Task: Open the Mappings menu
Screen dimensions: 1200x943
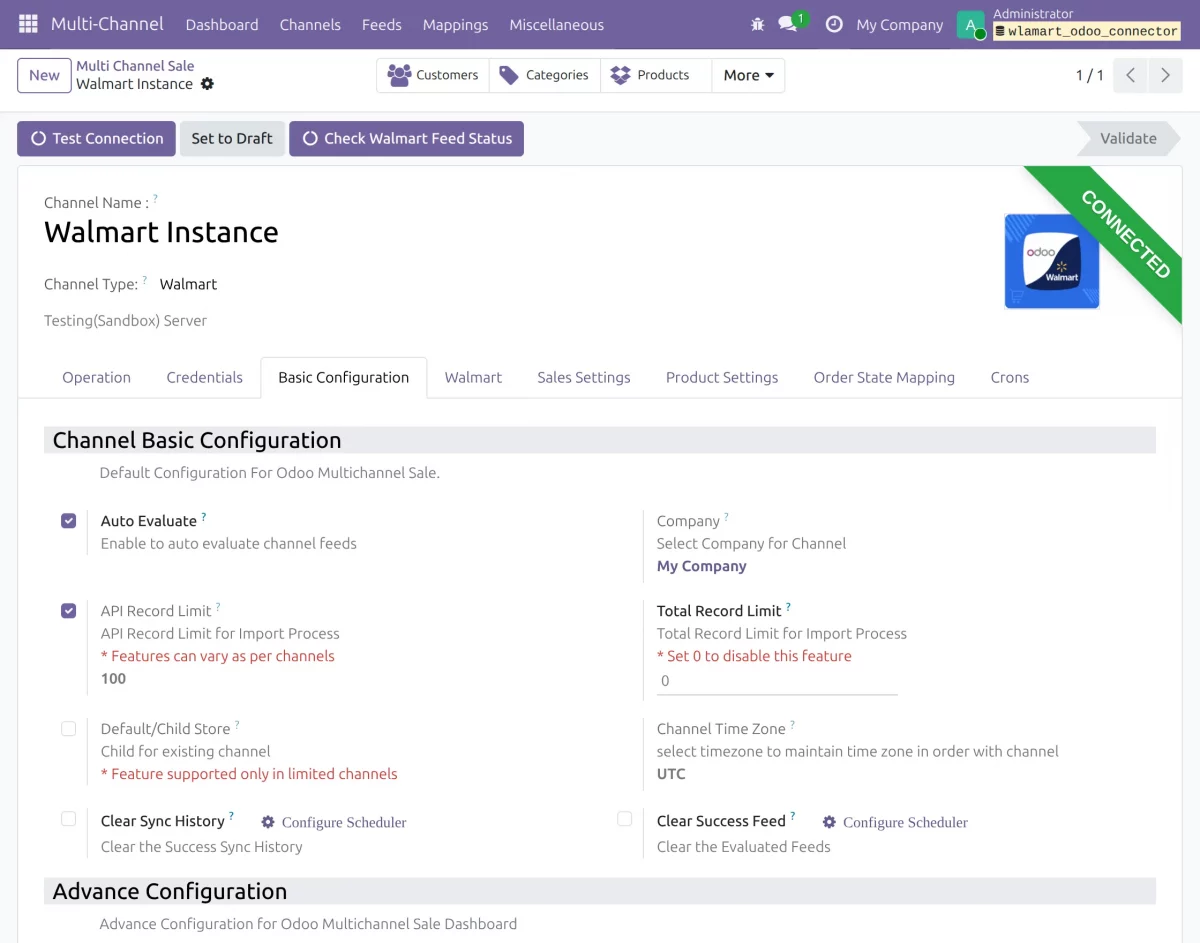Action: [455, 24]
